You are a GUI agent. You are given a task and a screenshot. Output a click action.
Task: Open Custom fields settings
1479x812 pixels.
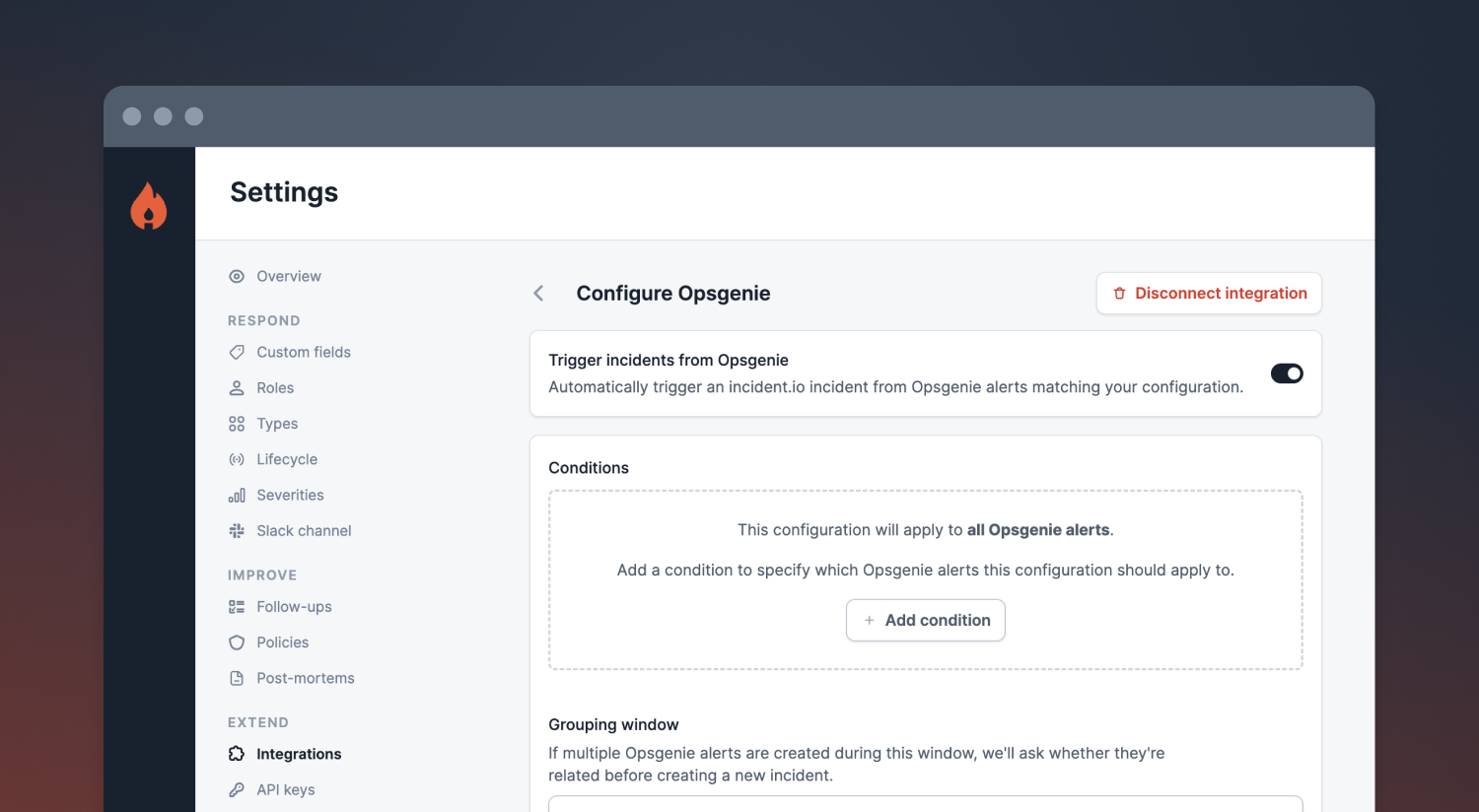point(304,353)
